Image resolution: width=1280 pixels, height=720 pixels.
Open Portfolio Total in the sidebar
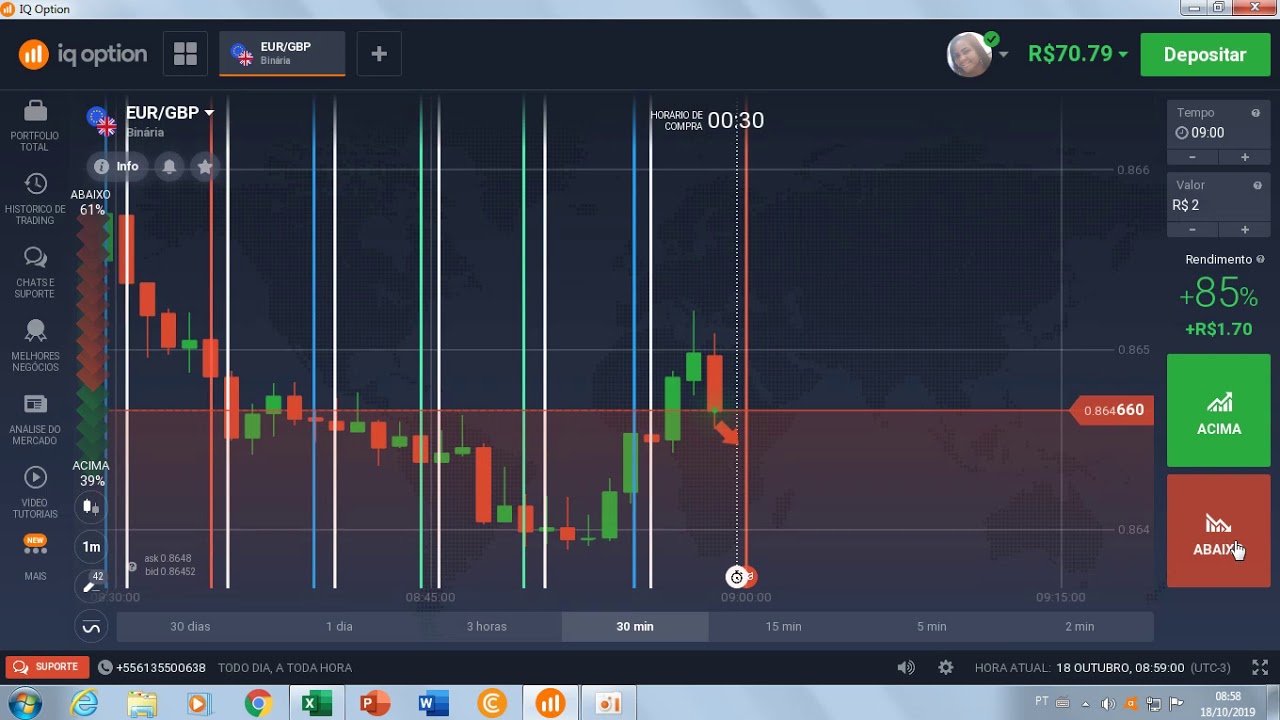[35, 126]
